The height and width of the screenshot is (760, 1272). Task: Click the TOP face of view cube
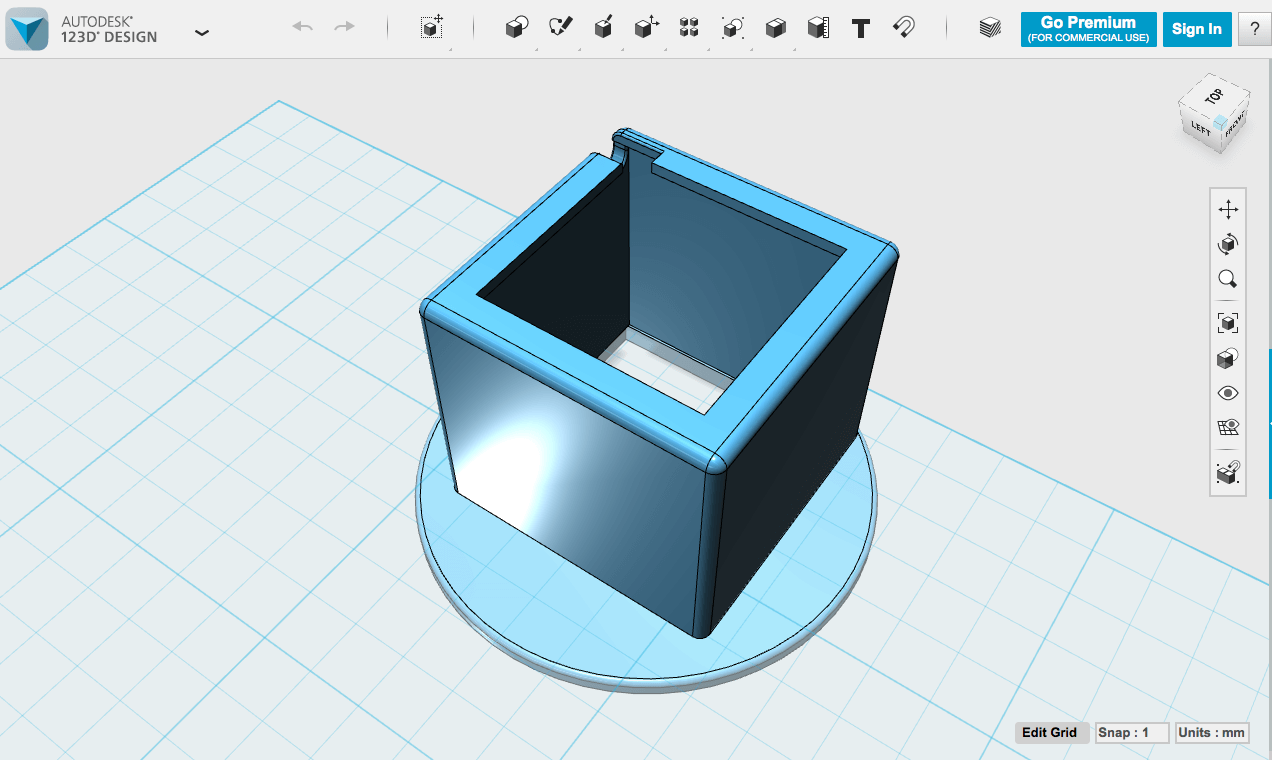pyautogui.click(x=1213, y=97)
